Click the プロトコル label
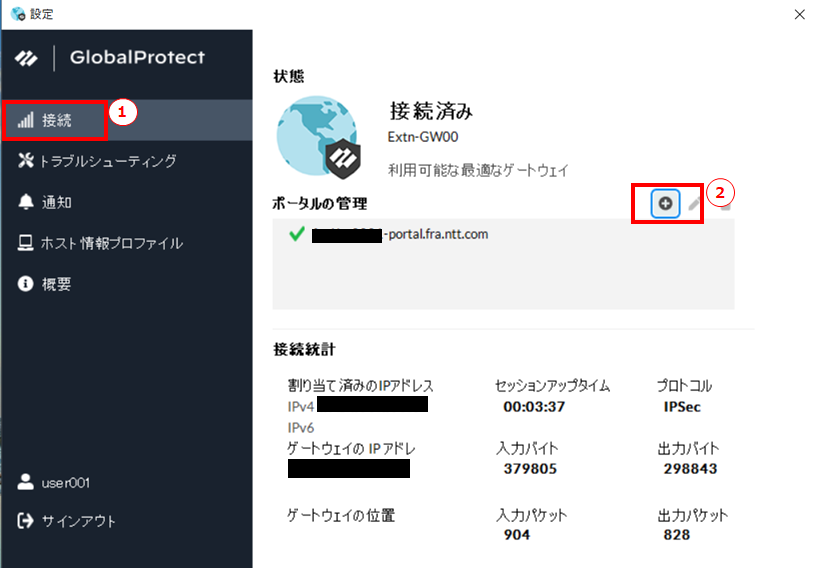This screenshot has height=568, width=816. 684,385
